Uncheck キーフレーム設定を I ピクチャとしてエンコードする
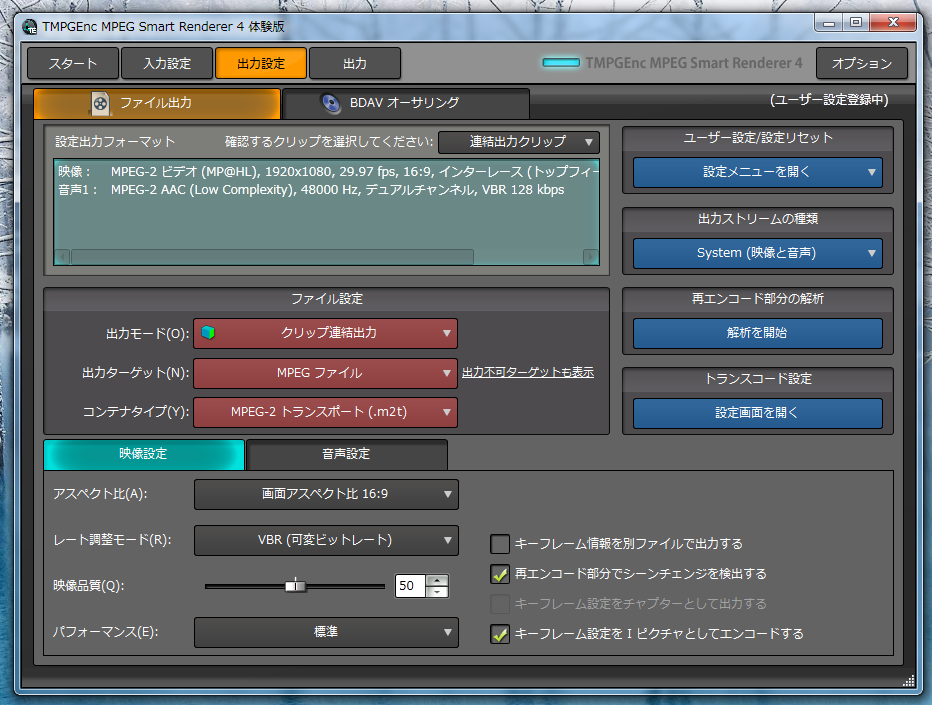The height and width of the screenshot is (705, 932). click(500, 633)
